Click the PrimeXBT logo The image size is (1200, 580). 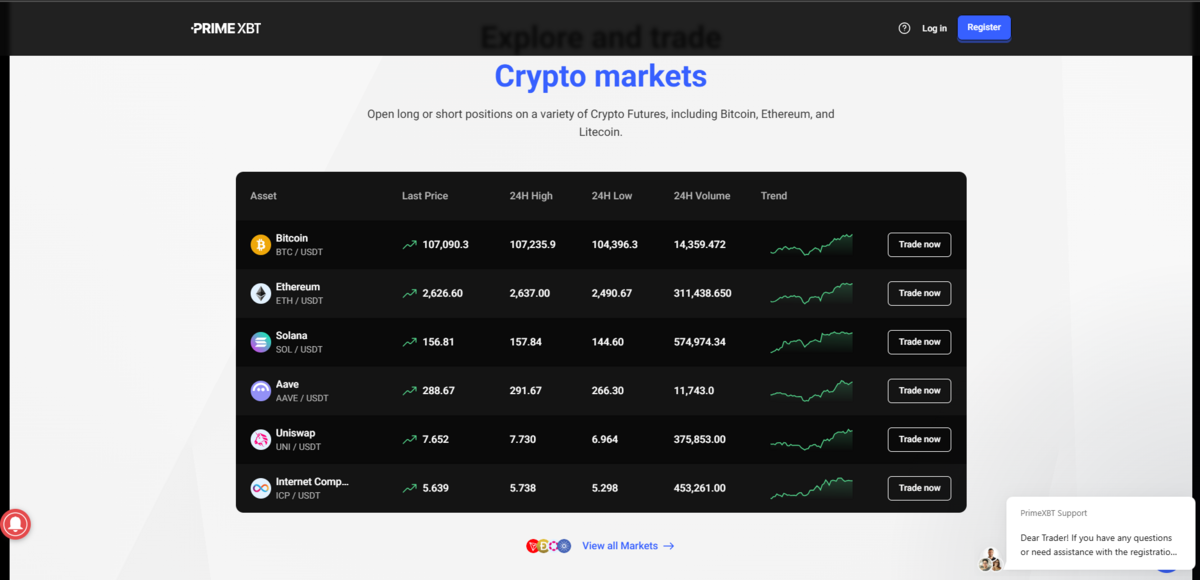pos(226,28)
